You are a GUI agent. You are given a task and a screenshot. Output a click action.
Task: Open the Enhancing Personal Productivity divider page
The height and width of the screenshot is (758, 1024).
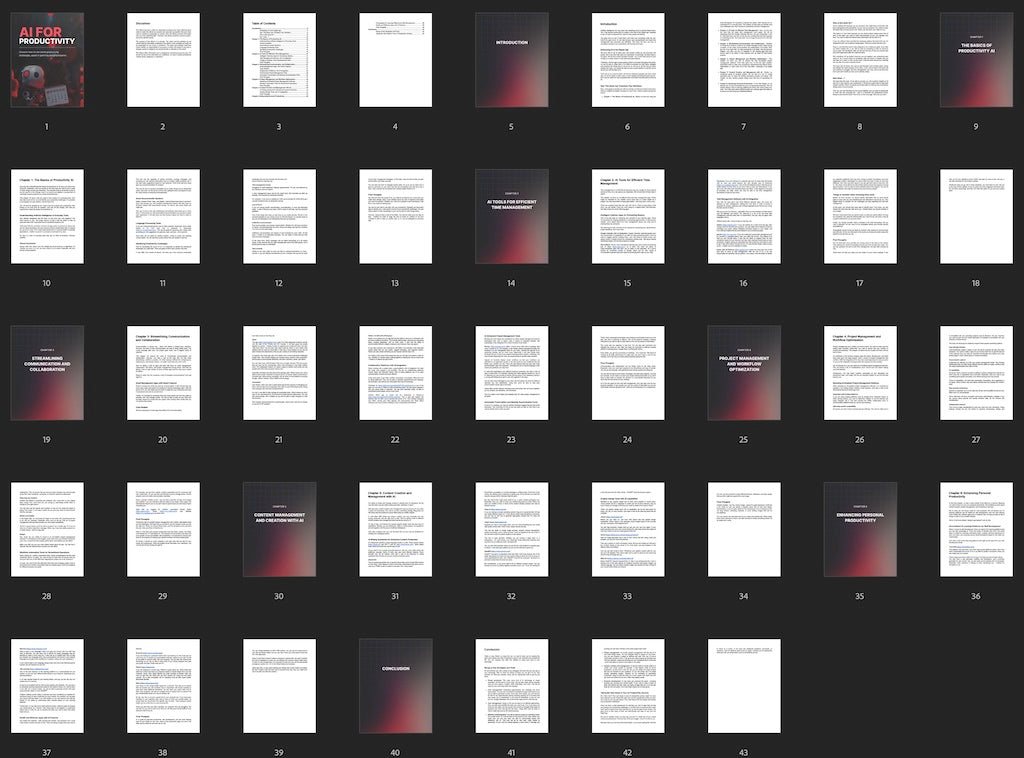click(859, 529)
